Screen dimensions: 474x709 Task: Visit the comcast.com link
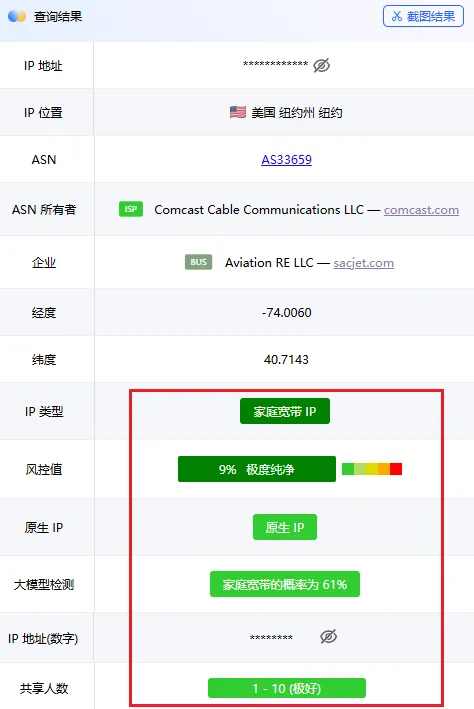[x=421, y=210]
